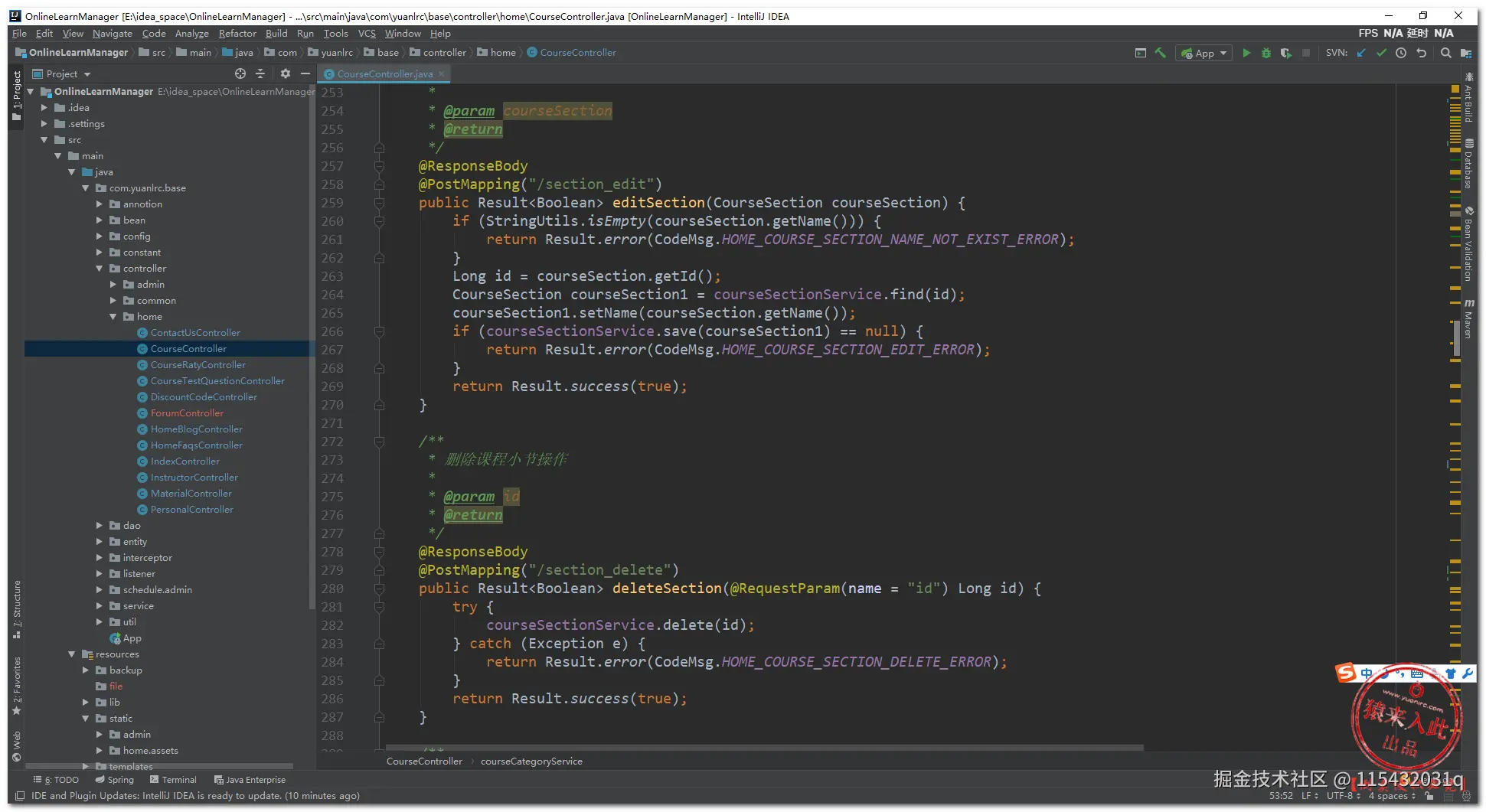
Task: Open the File menu
Action: [19, 34]
